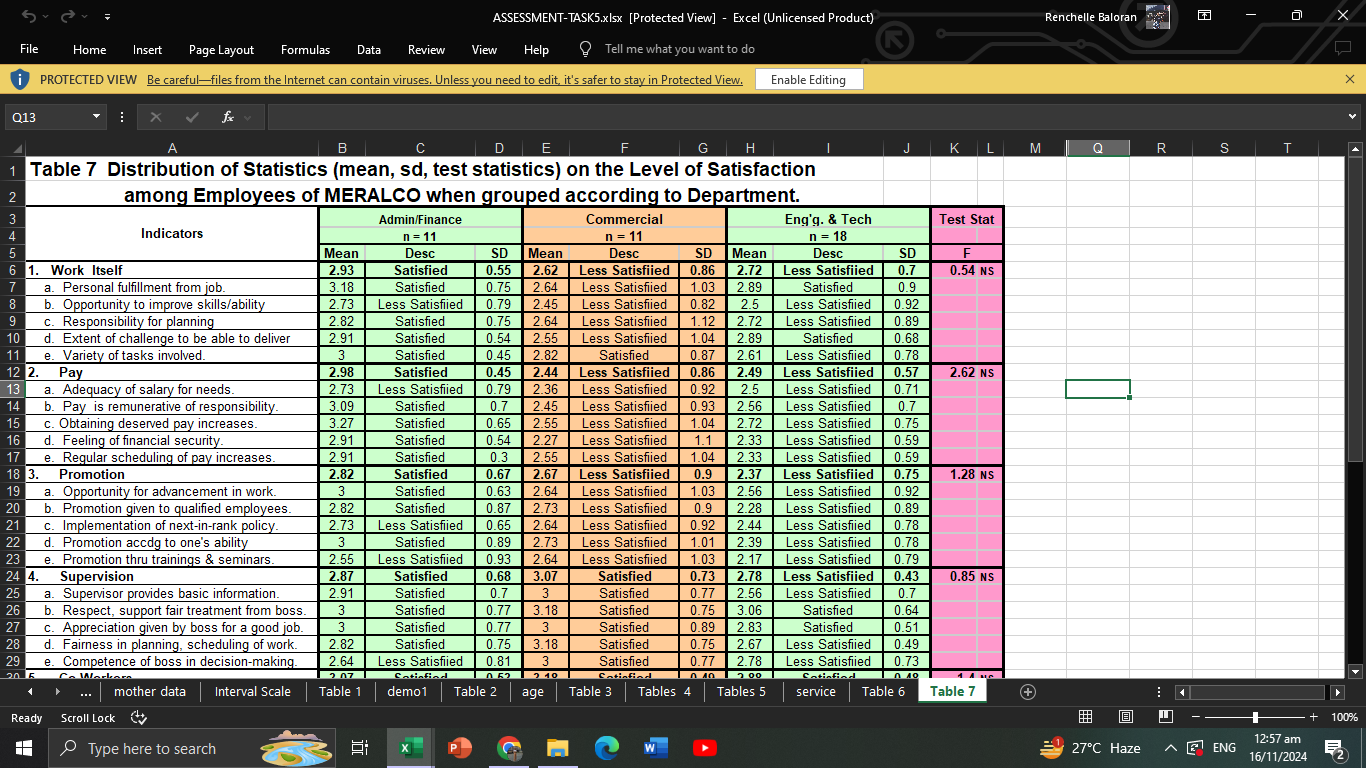Open the Page Layout ribbon tab
Viewport: 1366px width, 768px height.
221,49
